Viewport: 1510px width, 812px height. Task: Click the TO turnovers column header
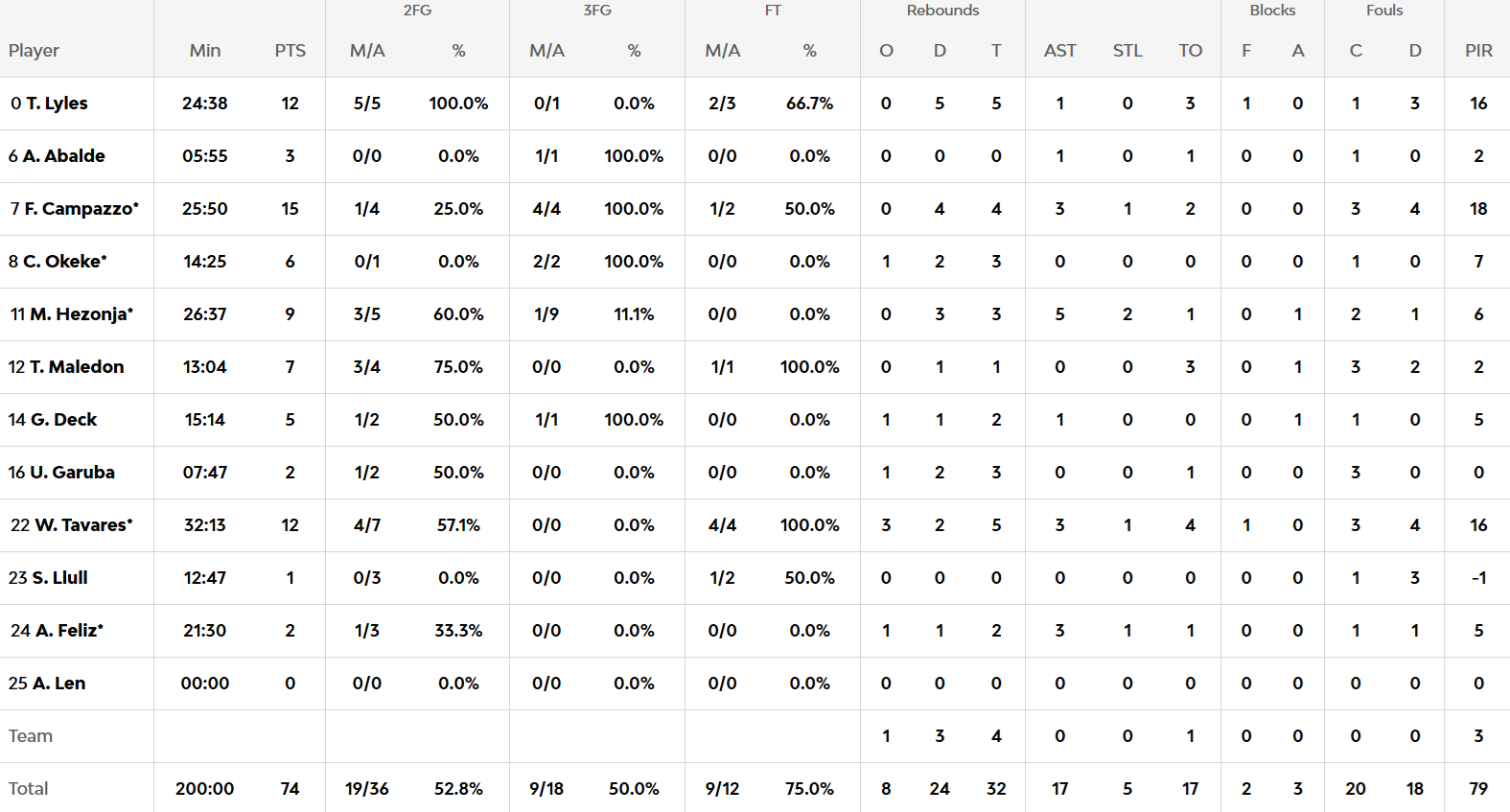(1190, 51)
